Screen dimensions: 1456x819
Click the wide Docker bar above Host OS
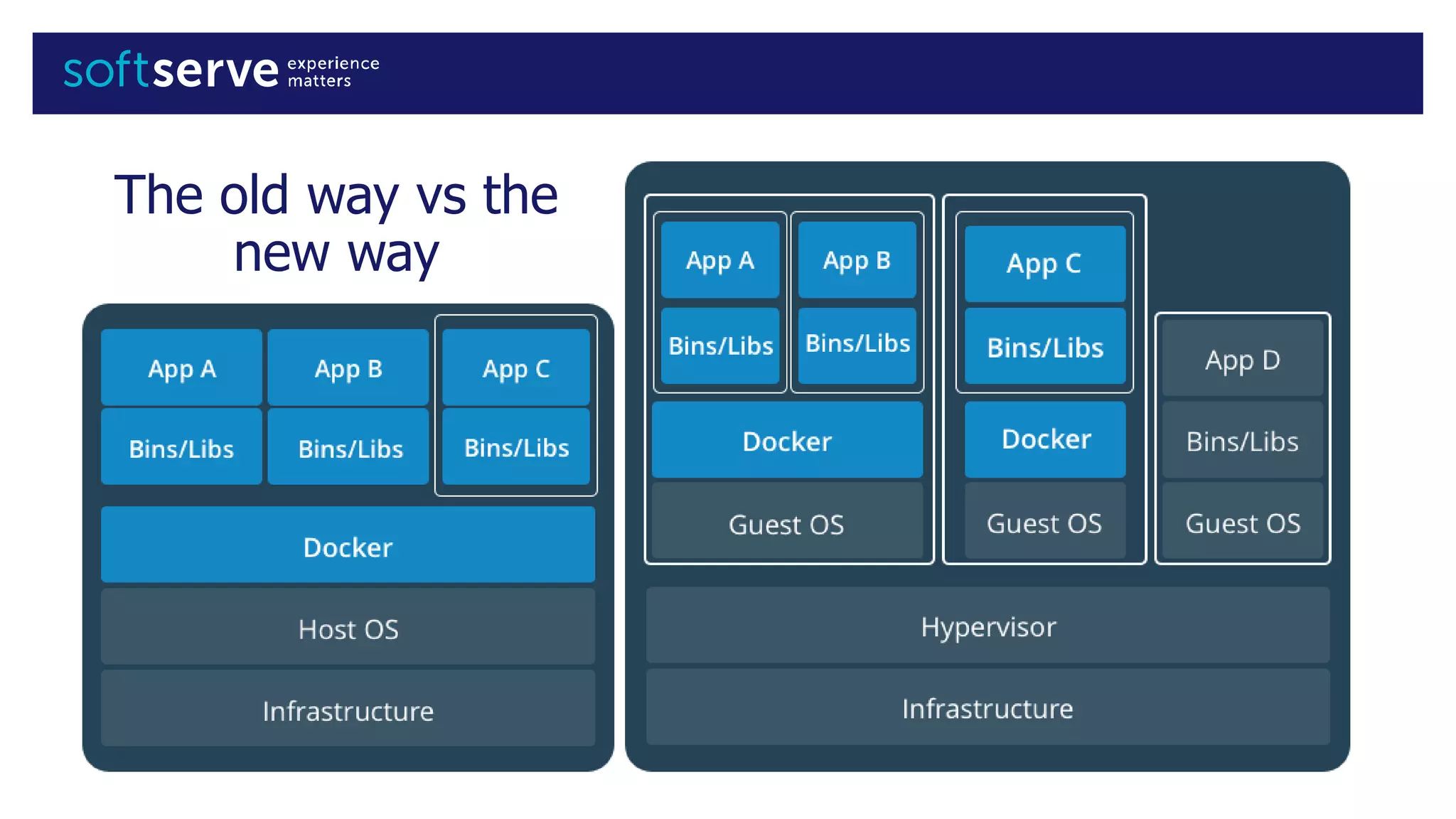[348, 546]
